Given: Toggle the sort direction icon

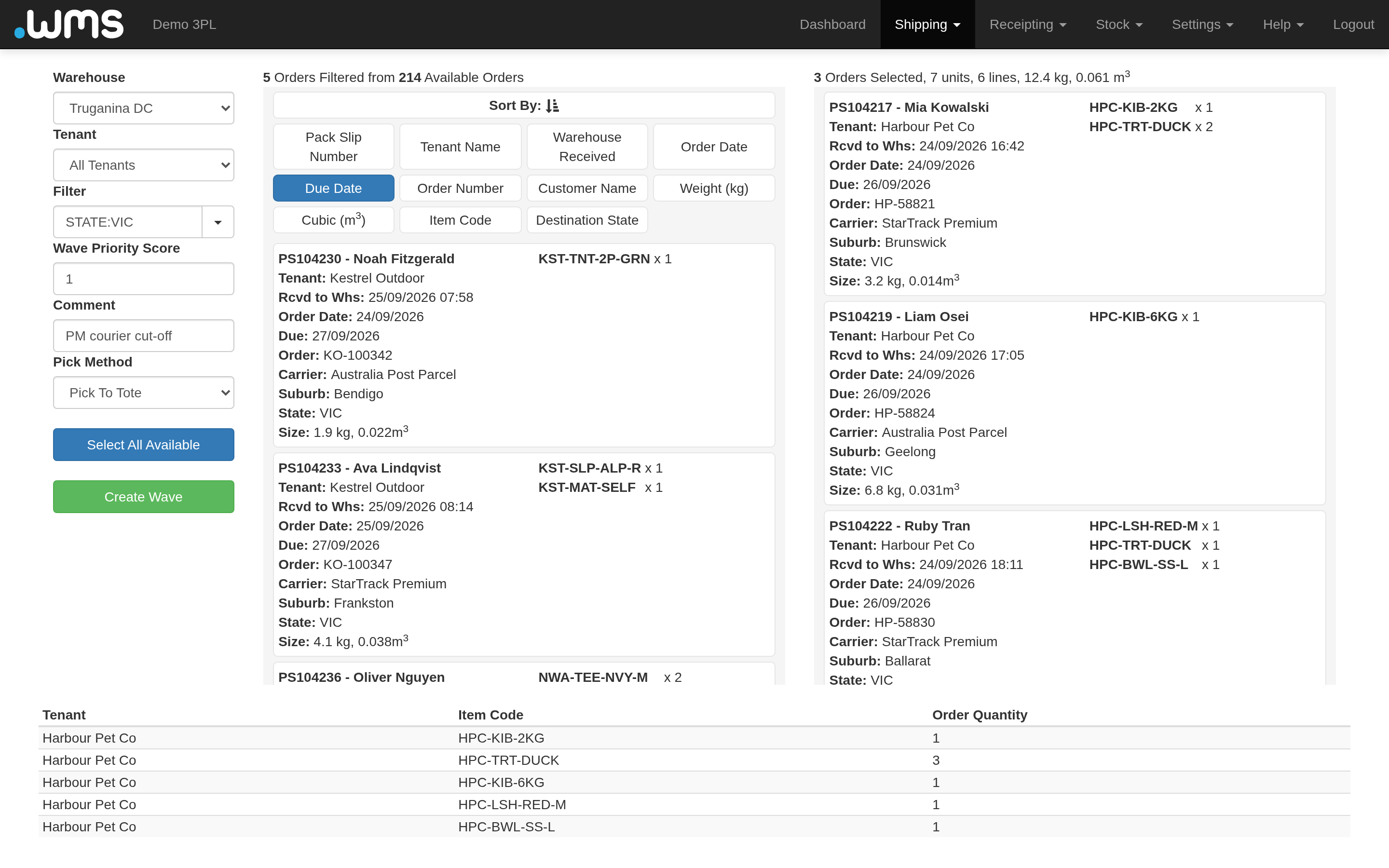Looking at the screenshot, I should pyautogui.click(x=552, y=106).
